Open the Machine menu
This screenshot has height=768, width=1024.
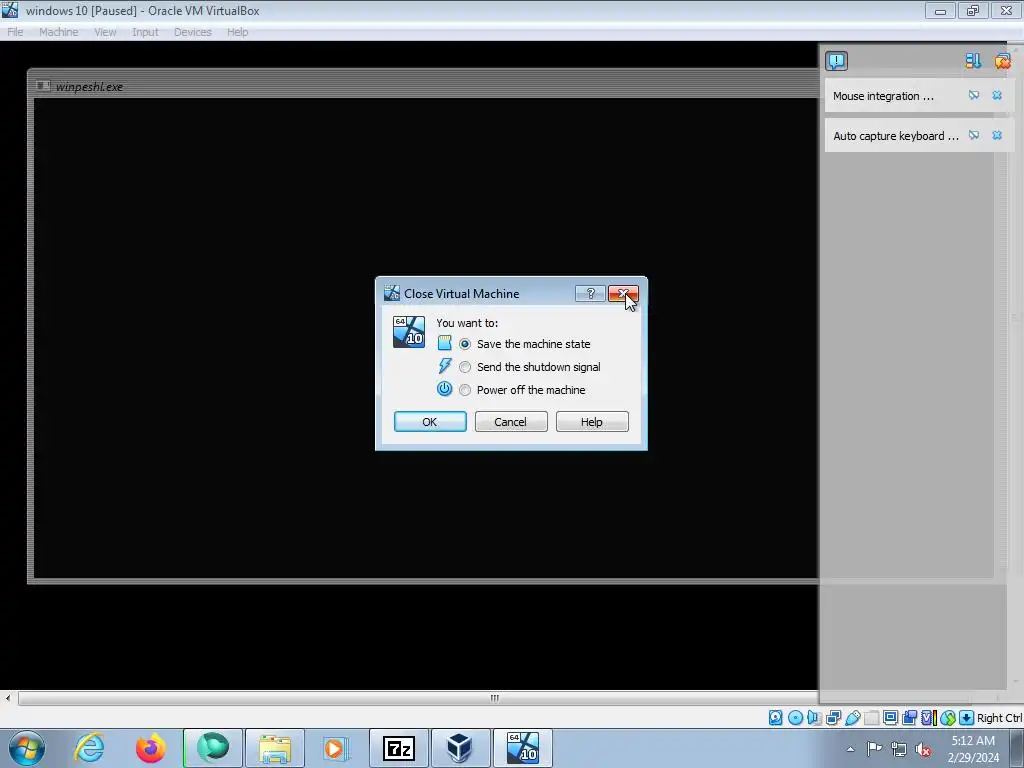point(59,32)
